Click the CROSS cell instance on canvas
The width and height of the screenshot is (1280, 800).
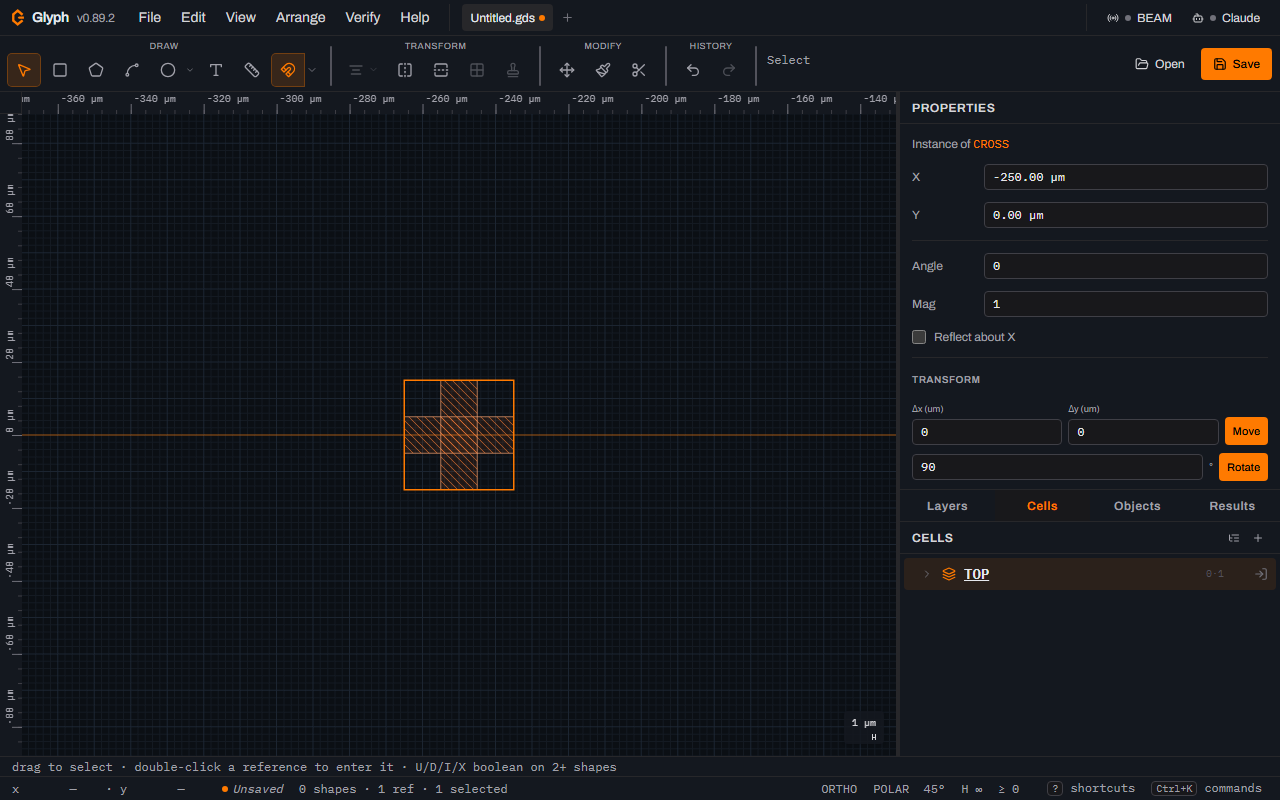(x=459, y=435)
